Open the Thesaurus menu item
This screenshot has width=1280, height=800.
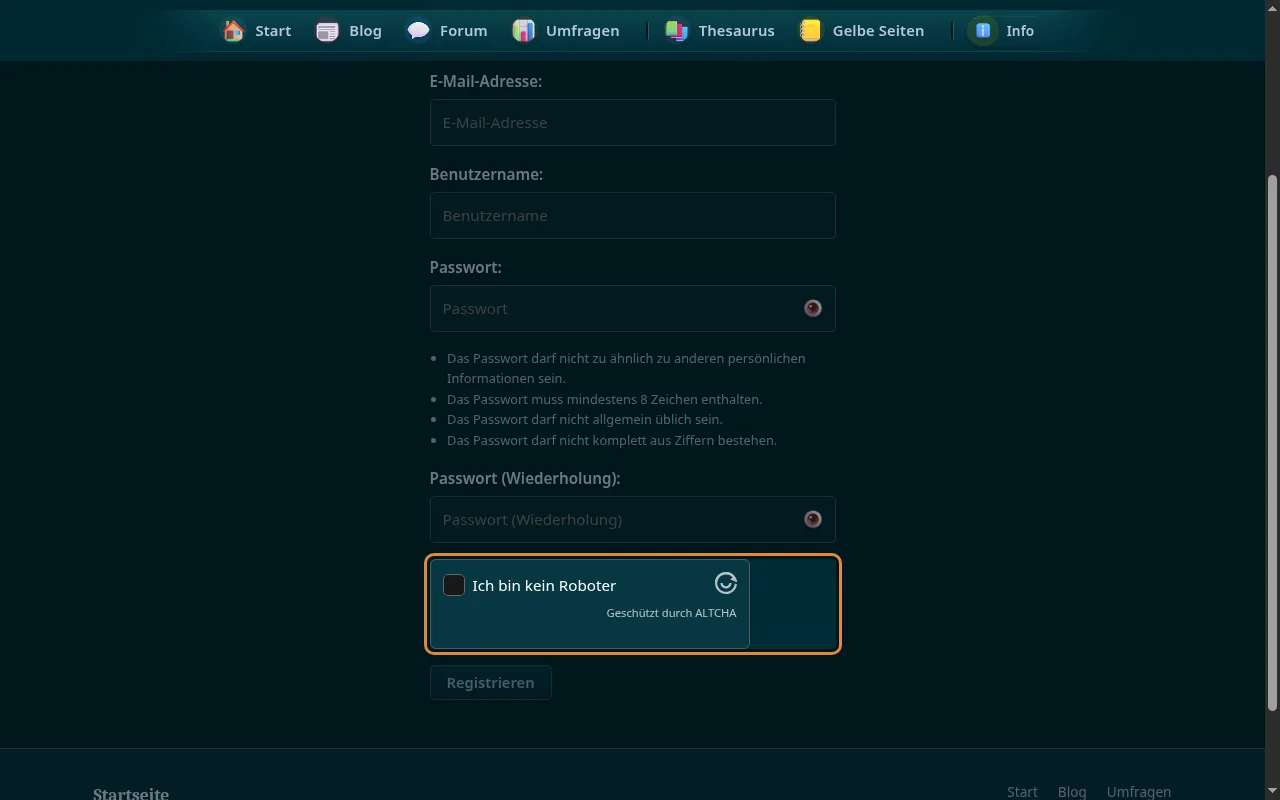pos(720,31)
